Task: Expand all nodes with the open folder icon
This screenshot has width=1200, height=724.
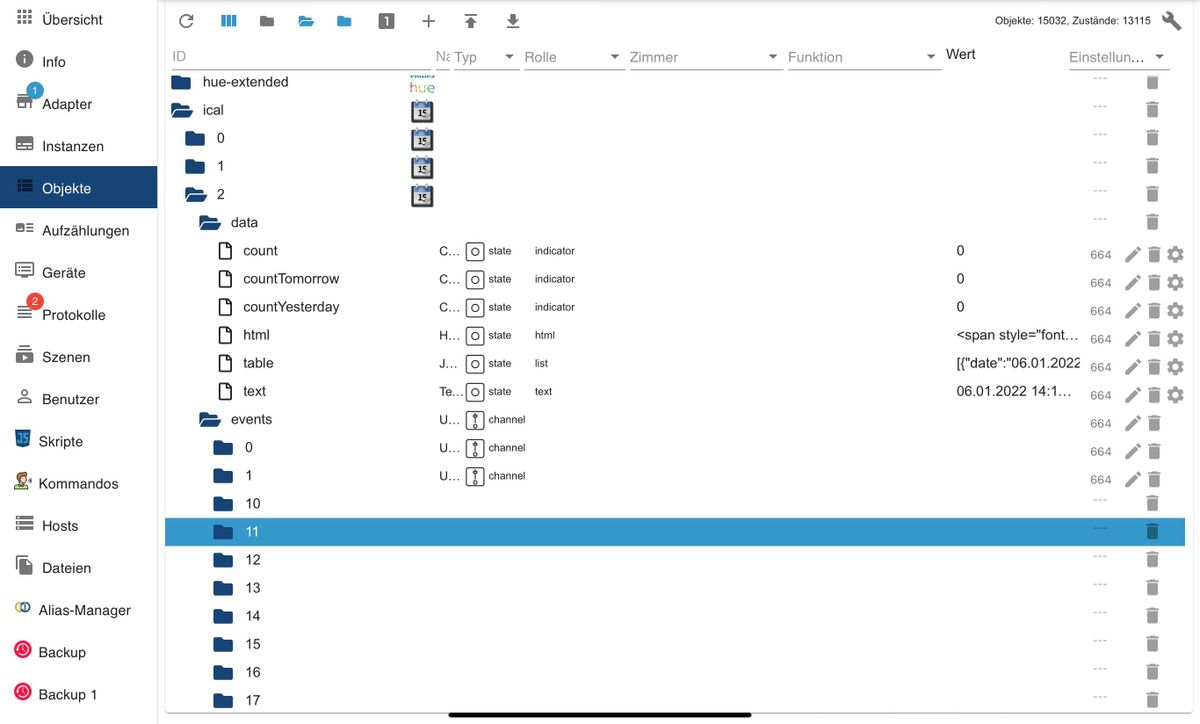Action: [306, 21]
